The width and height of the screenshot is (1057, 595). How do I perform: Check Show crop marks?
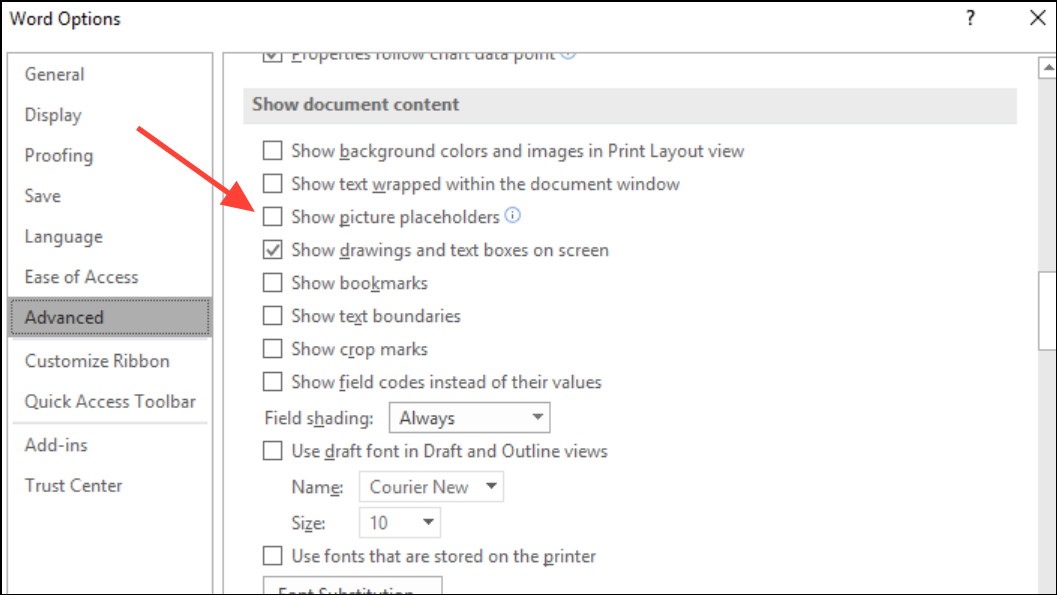272,349
